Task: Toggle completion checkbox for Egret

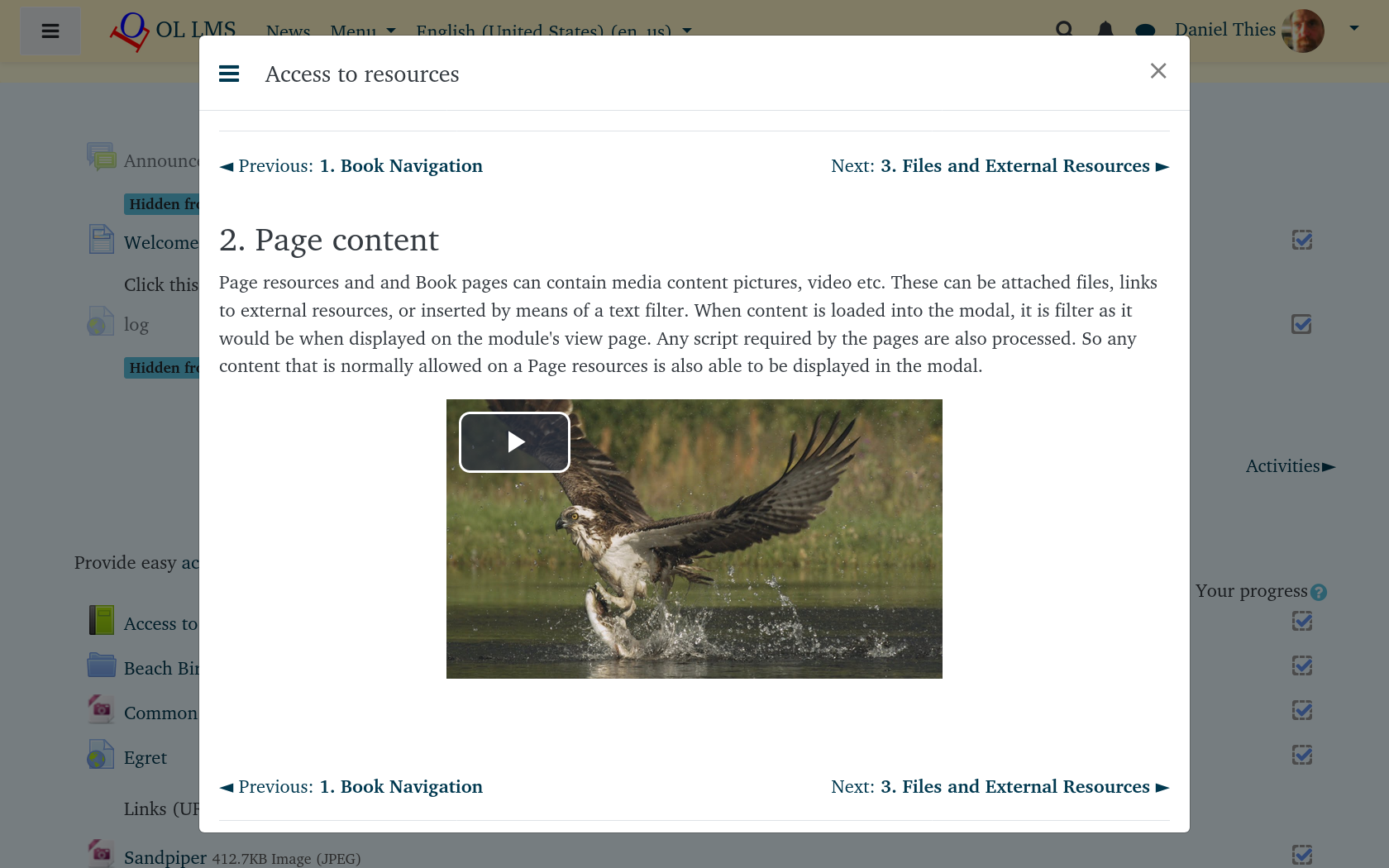Action: (x=1302, y=755)
